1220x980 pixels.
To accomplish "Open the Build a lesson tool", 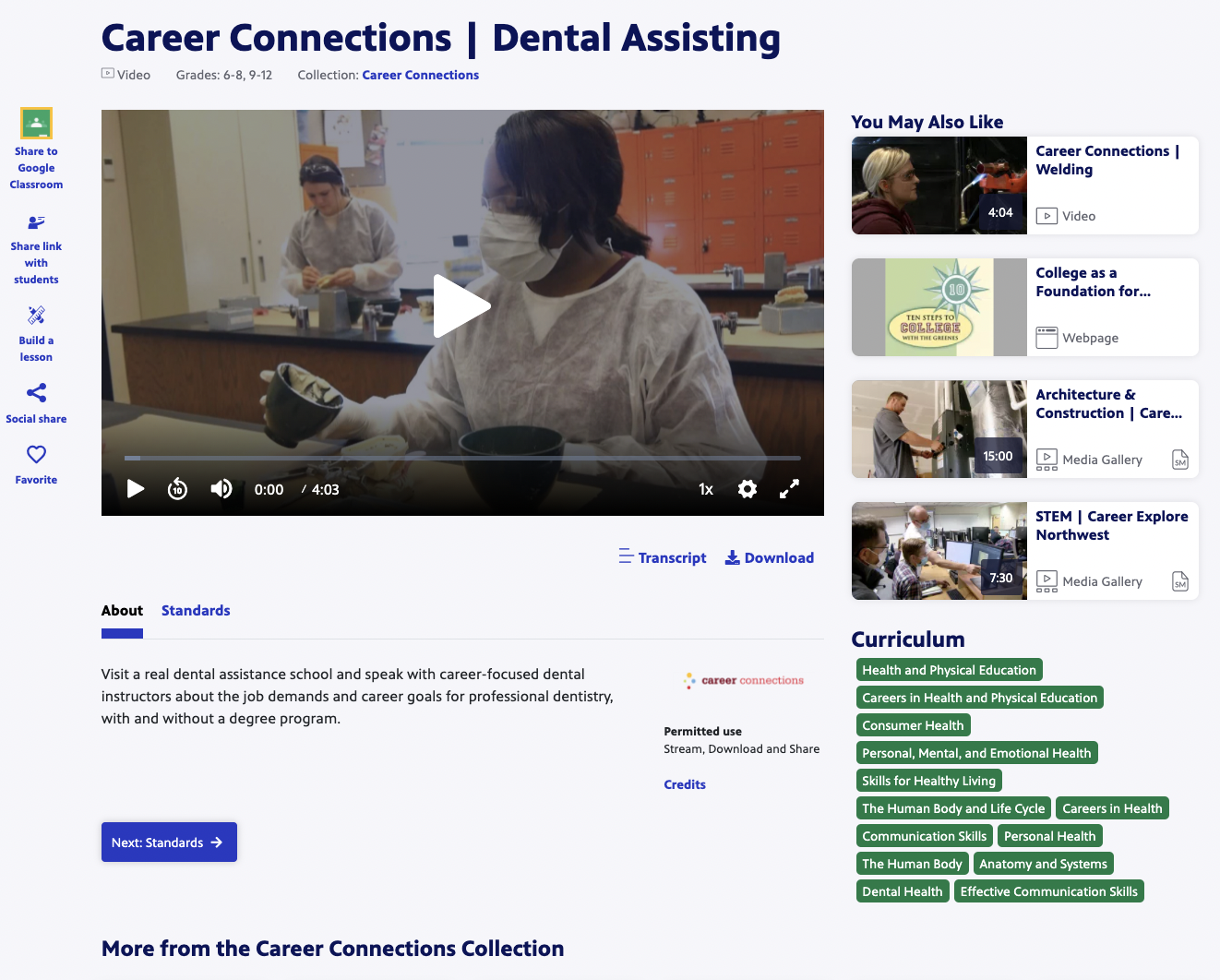I will click(x=36, y=316).
